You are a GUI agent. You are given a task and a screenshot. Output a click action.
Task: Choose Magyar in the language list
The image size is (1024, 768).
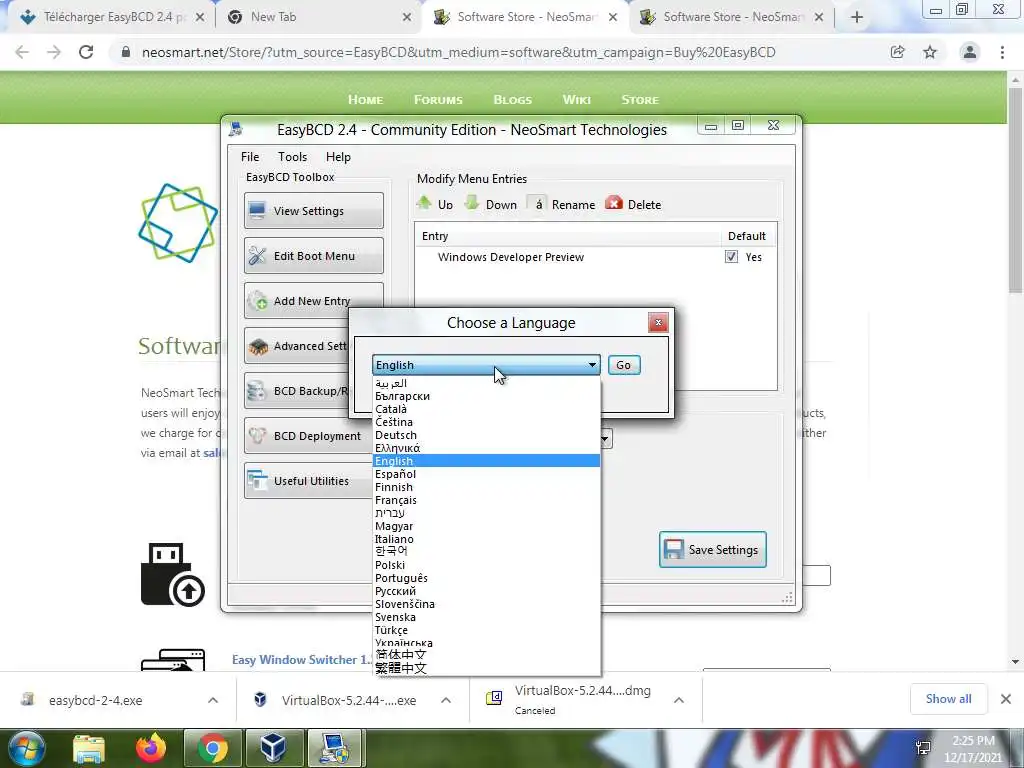click(486, 526)
